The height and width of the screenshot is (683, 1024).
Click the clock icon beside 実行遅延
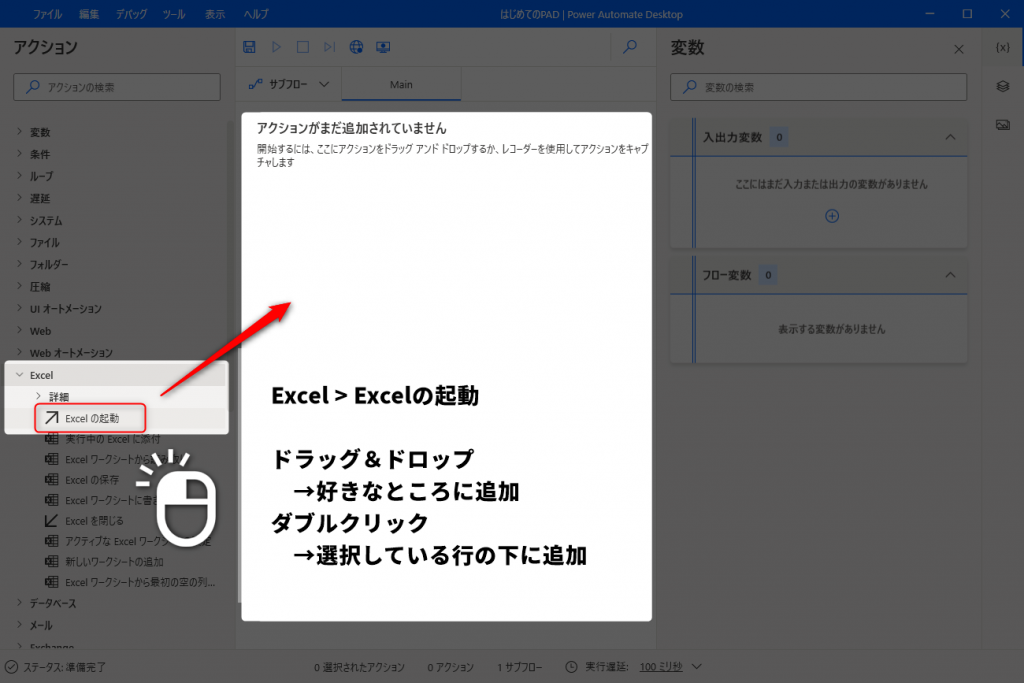click(571, 667)
